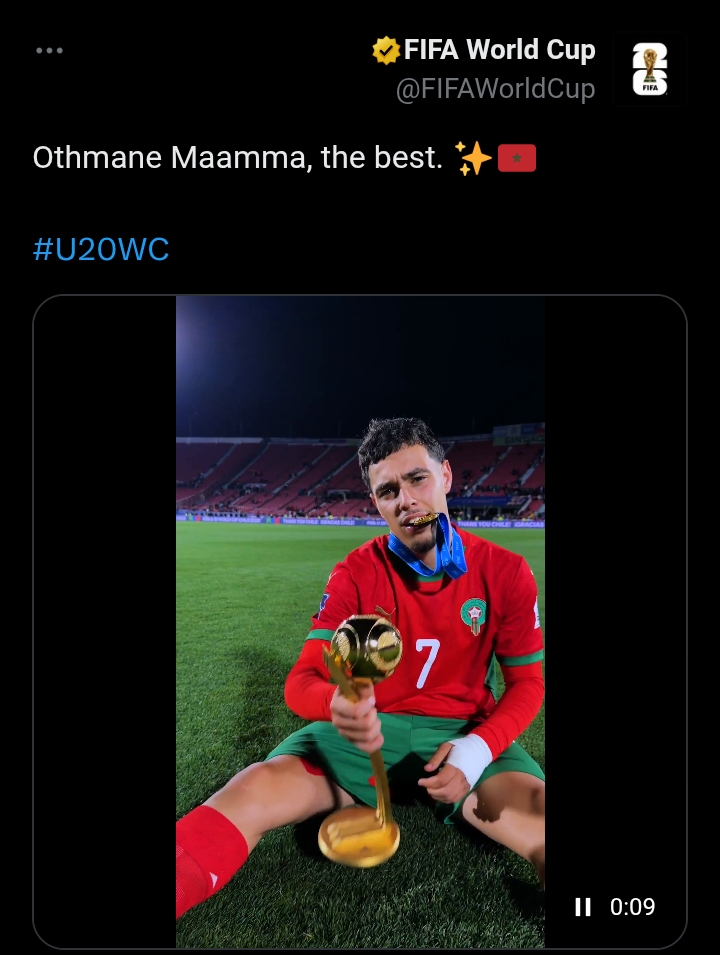The width and height of the screenshot is (720, 955).
Task: Click the gold verified badge
Action: point(385,50)
